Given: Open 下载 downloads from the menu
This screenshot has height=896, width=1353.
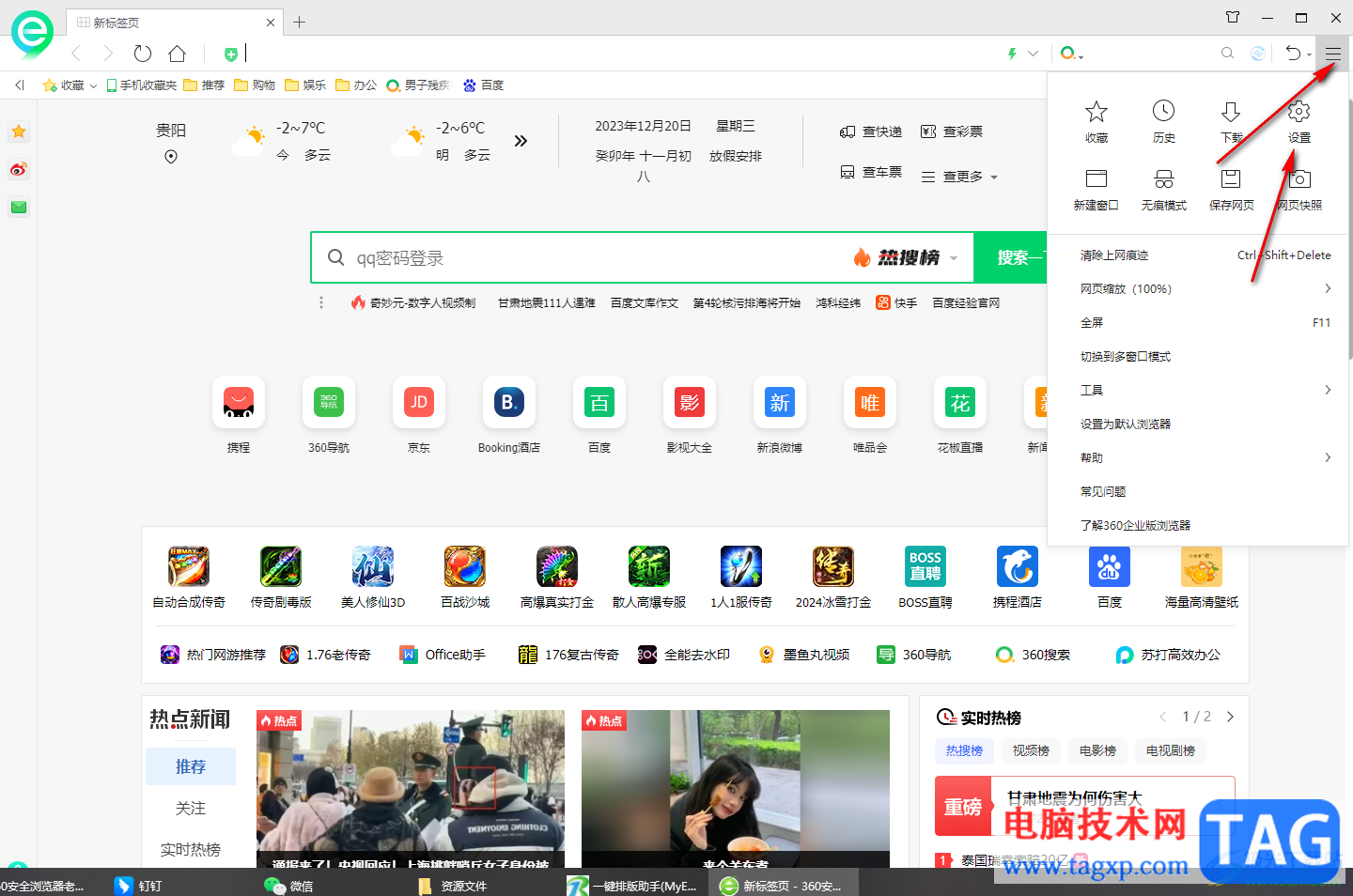Looking at the screenshot, I should point(1231,122).
